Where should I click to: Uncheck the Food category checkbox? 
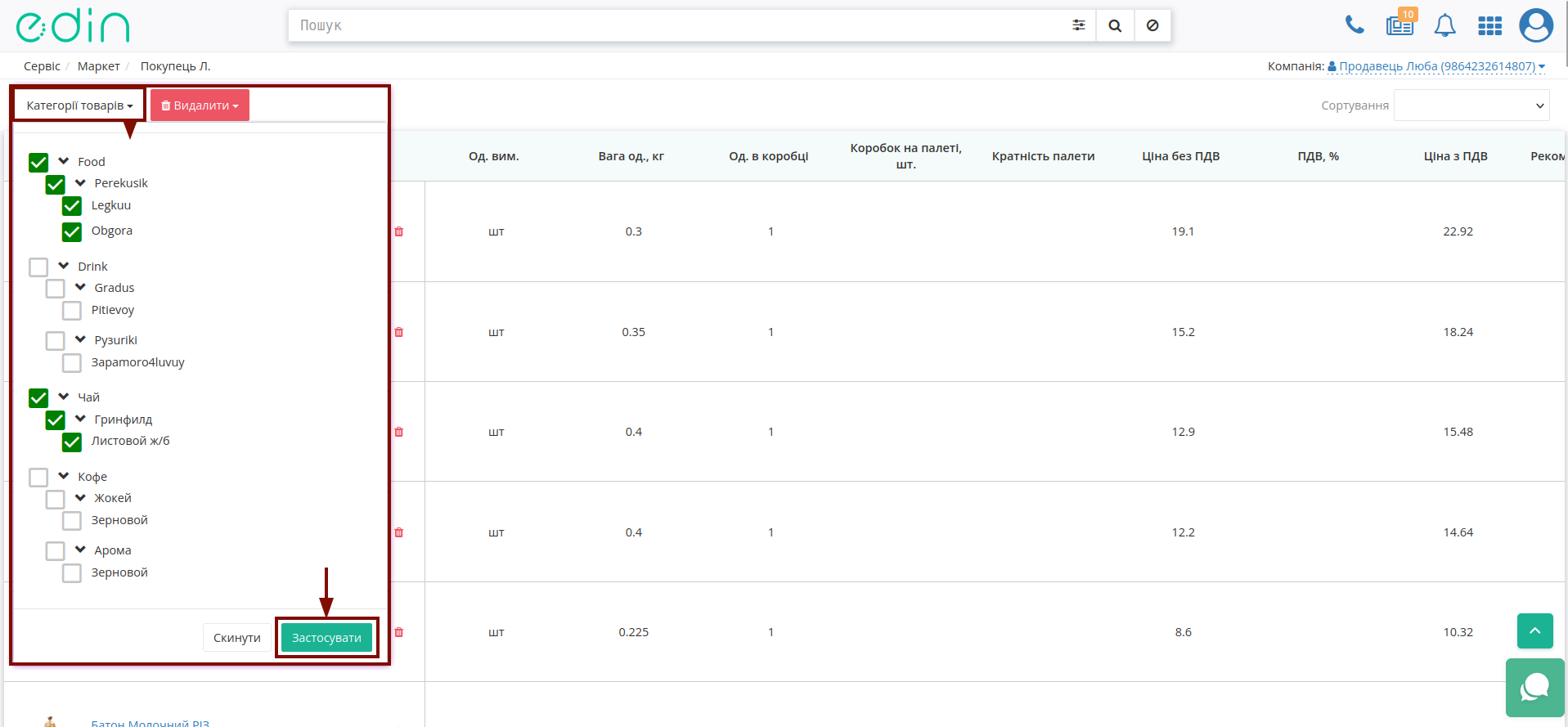[x=38, y=163]
